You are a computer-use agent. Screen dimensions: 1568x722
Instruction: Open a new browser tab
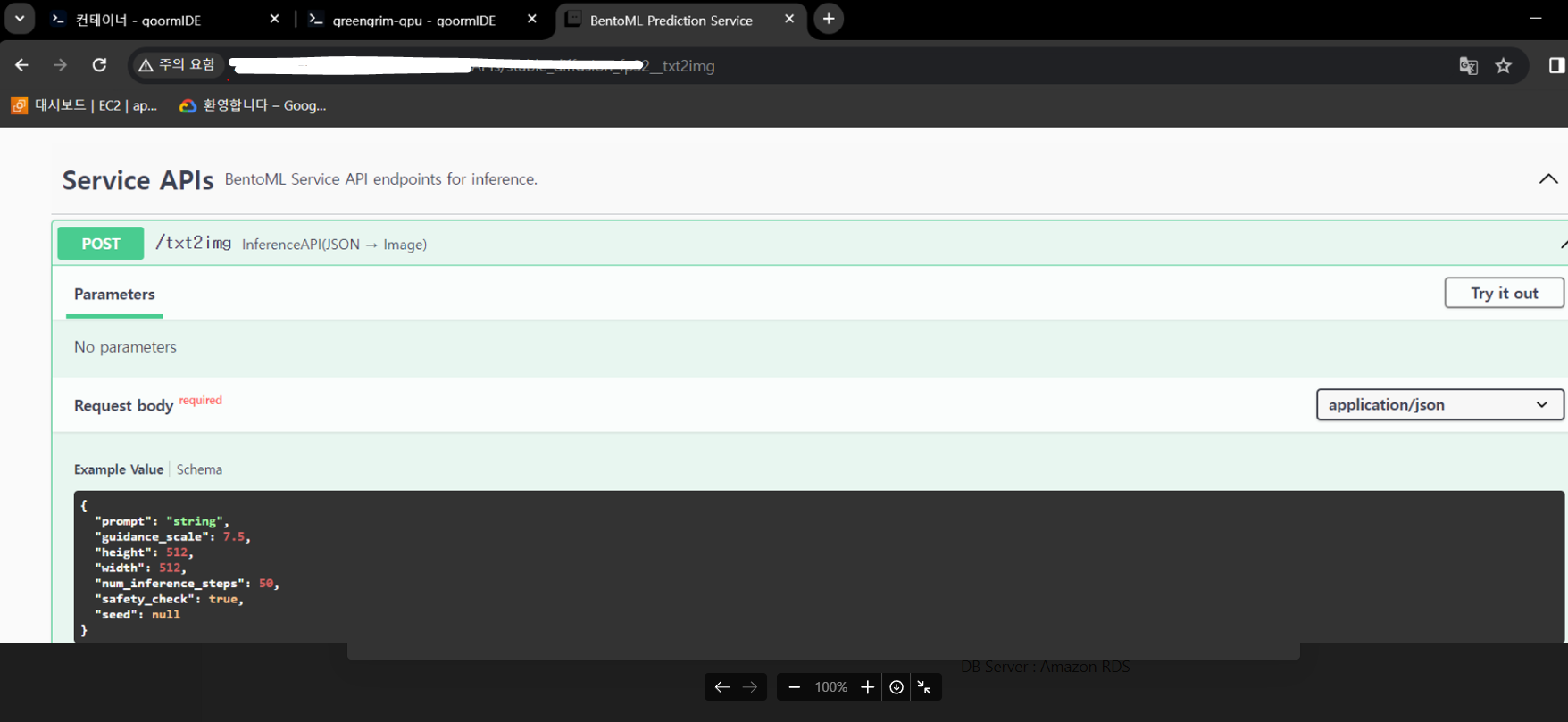[829, 19]
